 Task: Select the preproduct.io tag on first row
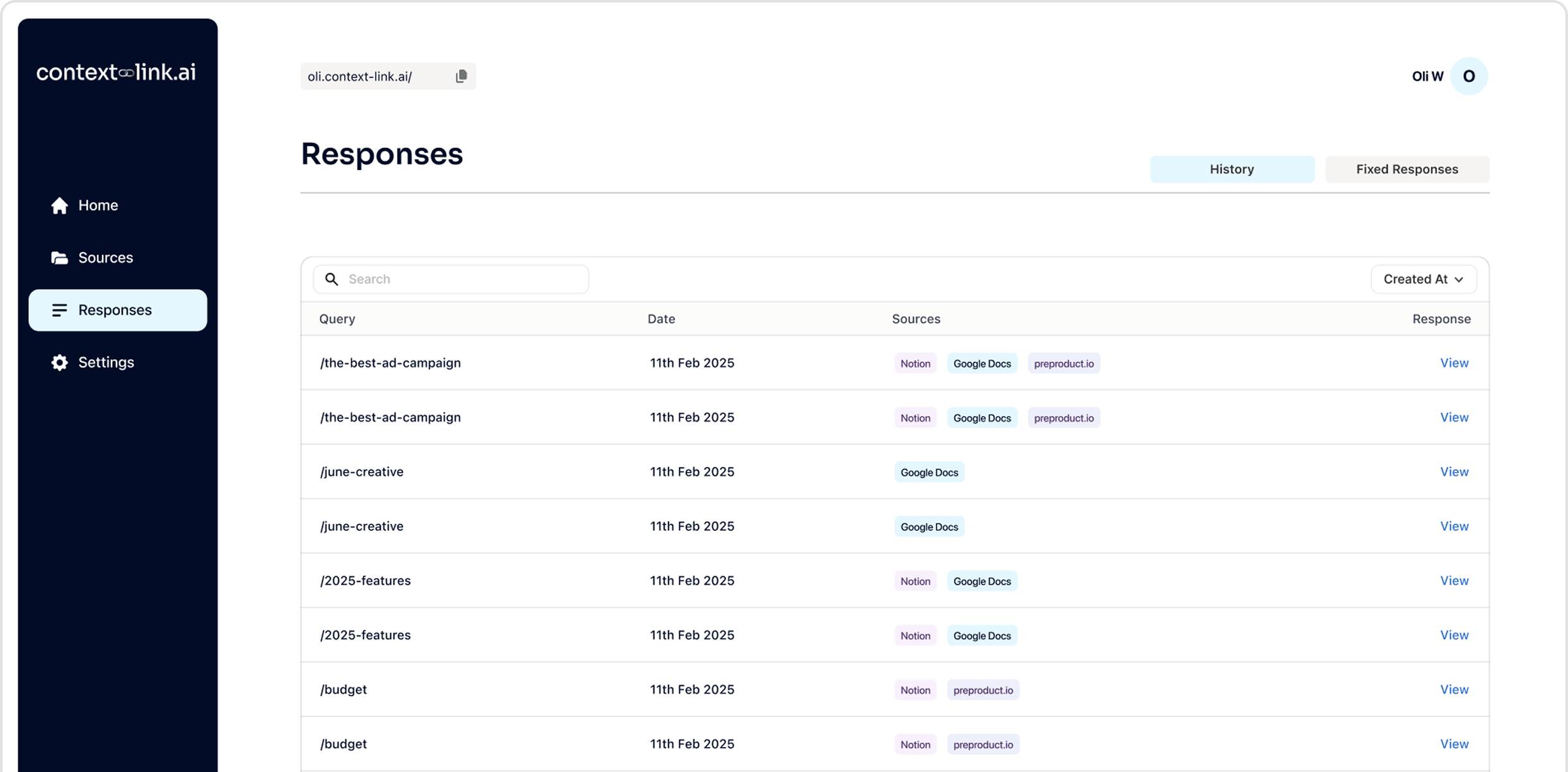pos(1063,363)
